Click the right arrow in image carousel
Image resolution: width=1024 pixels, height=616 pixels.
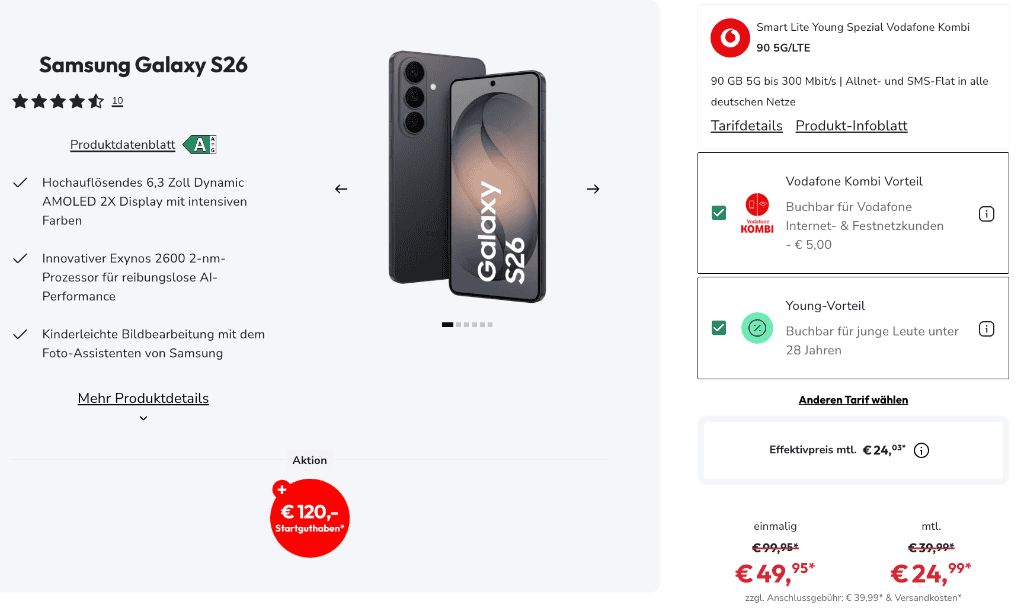(x=593, y=189)
